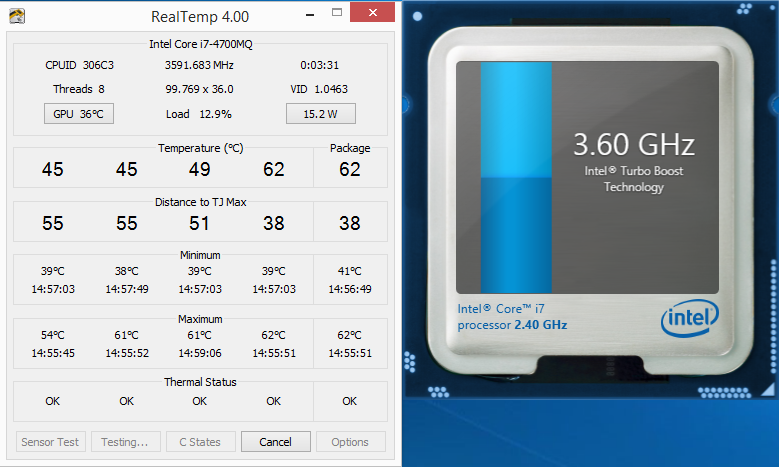Open the Sensor Test button
This screenshot has height=467, width=779.
[50, 442]
